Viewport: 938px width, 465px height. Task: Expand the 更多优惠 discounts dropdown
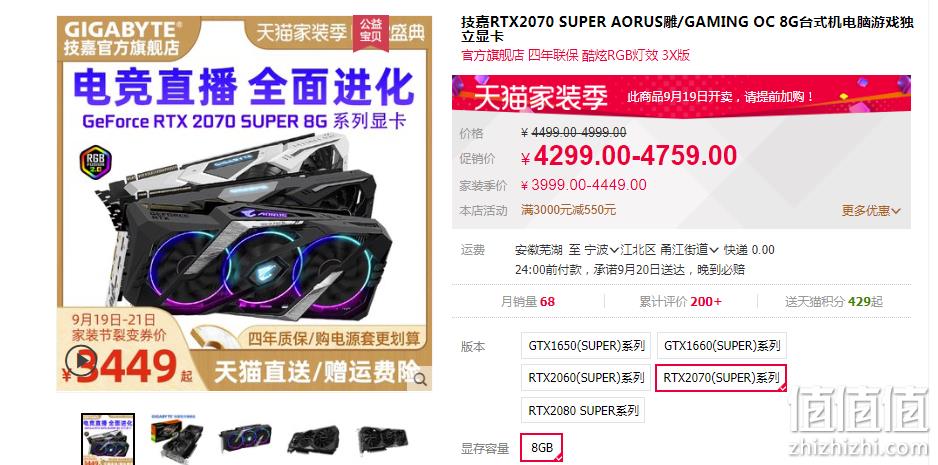click(871, 211)
